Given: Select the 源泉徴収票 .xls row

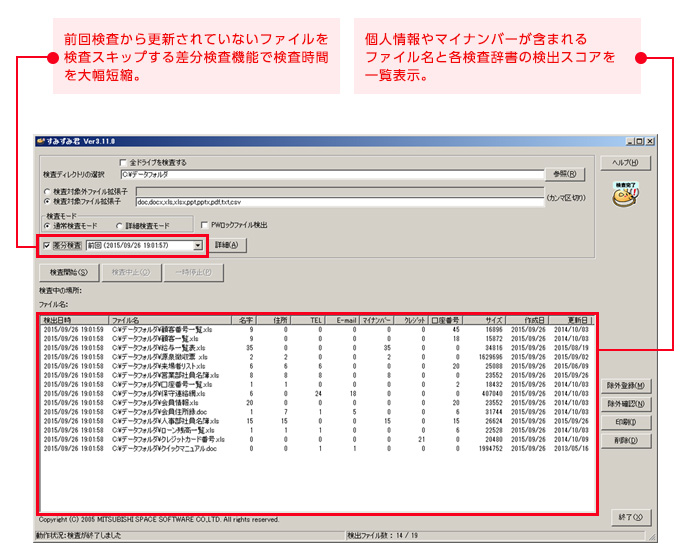Looking at the screenshot, I should pos(316,357).
